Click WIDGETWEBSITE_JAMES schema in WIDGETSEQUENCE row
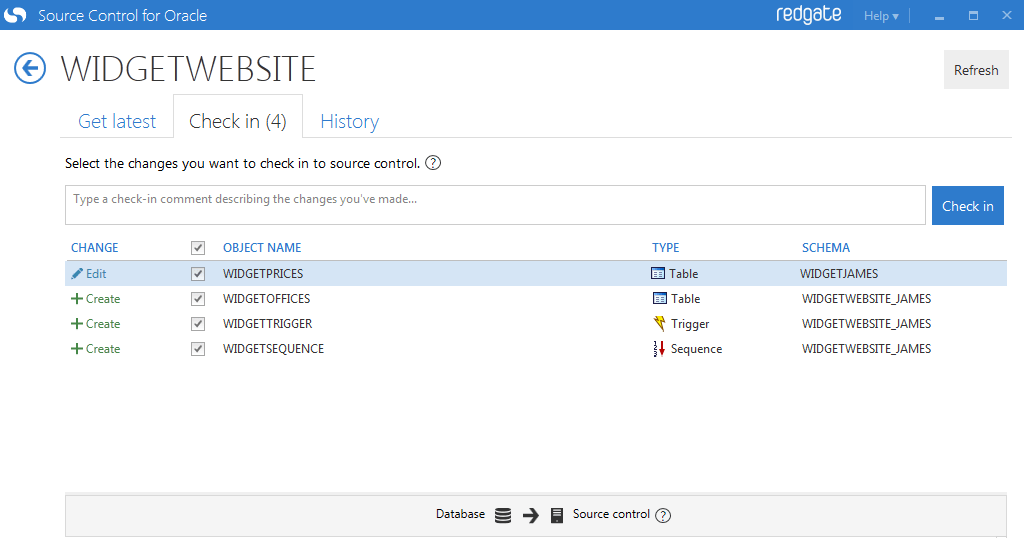The image size is (1024, 538). pos(866,349)
